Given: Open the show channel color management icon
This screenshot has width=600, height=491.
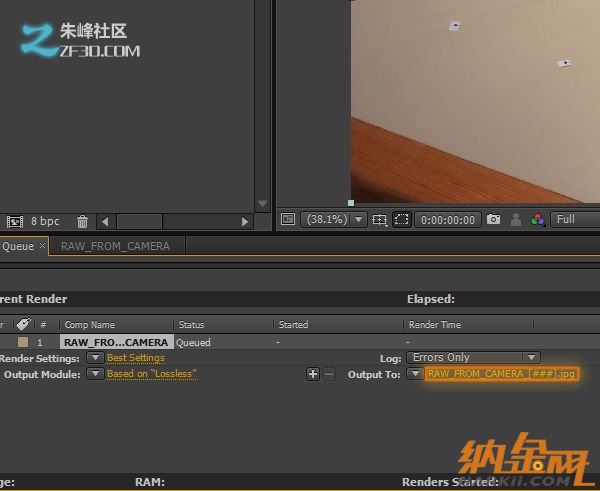Looking at the screenshot, I should [538, 219].
